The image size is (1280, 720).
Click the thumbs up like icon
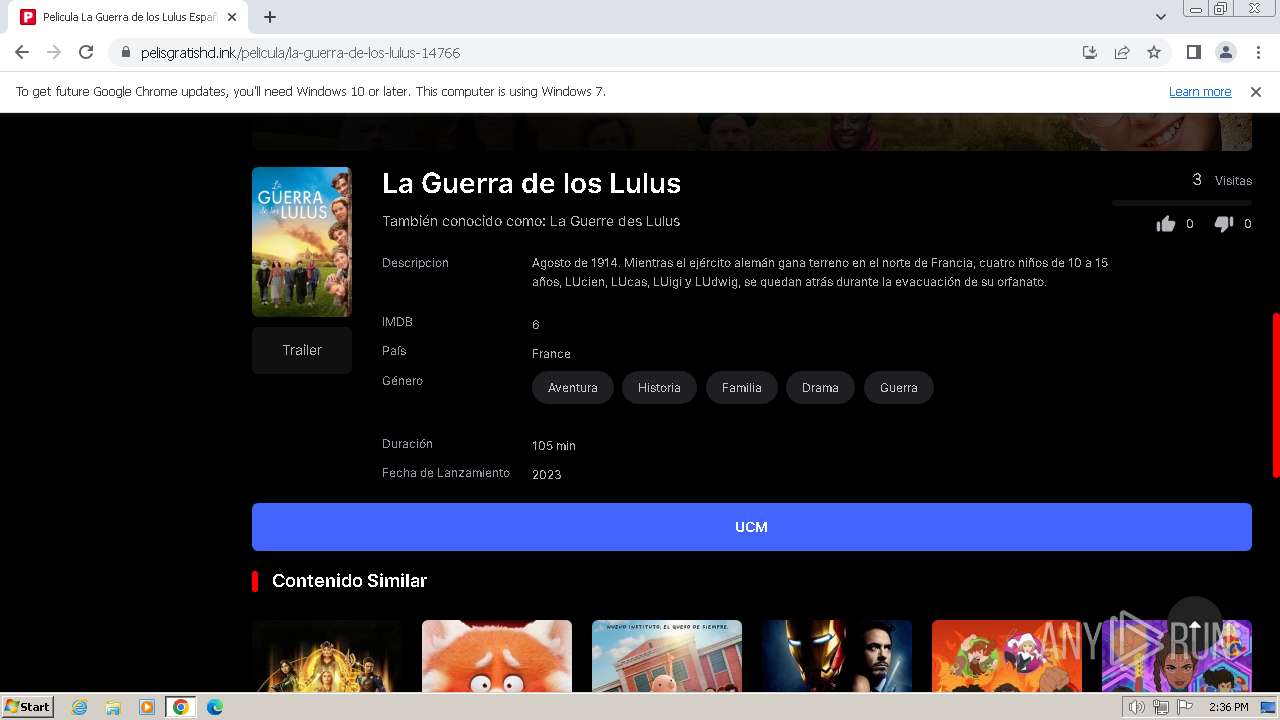tap(1166, 224)
